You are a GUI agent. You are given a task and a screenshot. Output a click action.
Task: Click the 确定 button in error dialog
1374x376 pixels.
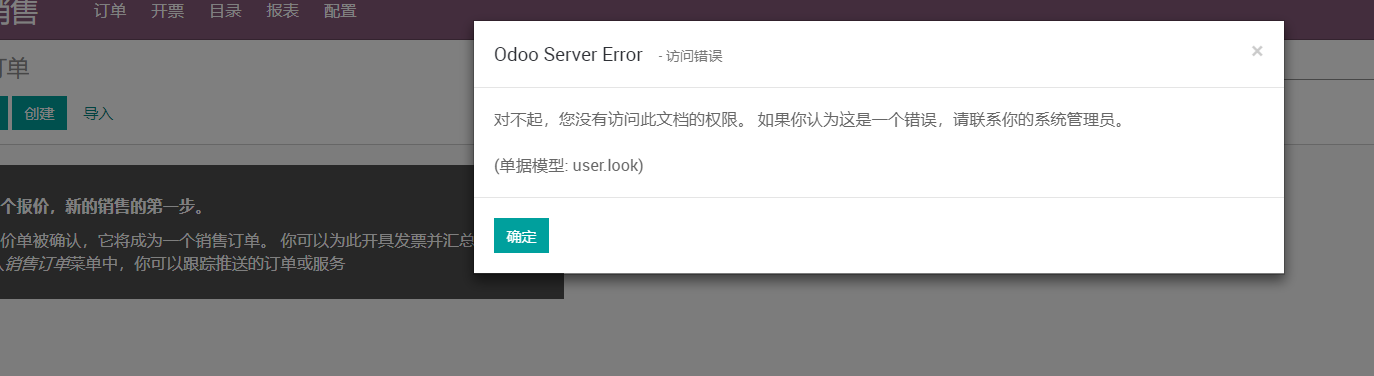point(521,236)
